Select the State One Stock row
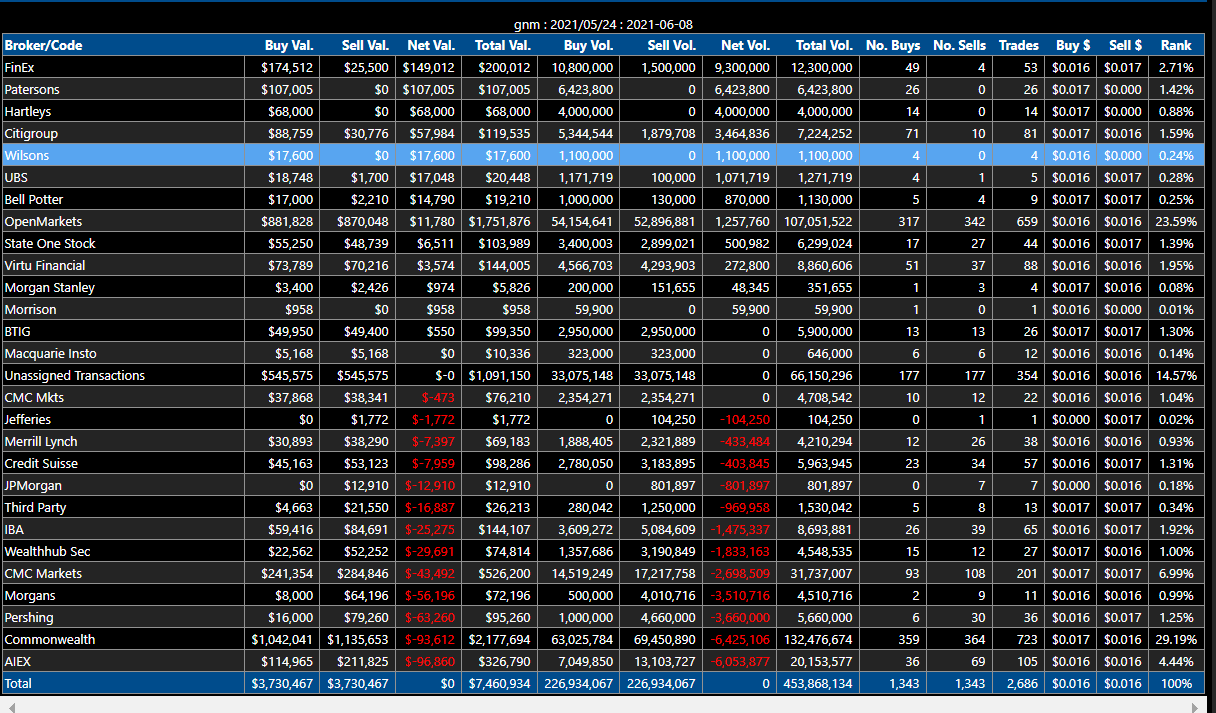Screen dimensions: 1216x713 pyautogui.click(x=603, y=243)
